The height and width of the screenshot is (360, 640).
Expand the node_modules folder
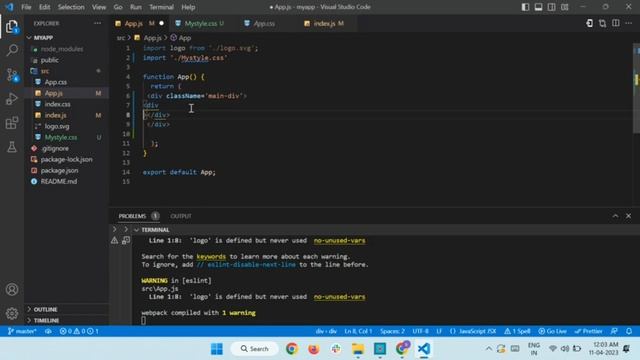pos(62,49)
